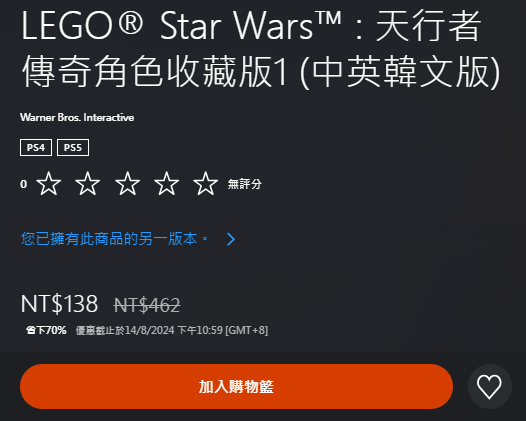The height and width of the screenshot is (421, 526).
Task: Click the third rating star
Action: (127, 183)
